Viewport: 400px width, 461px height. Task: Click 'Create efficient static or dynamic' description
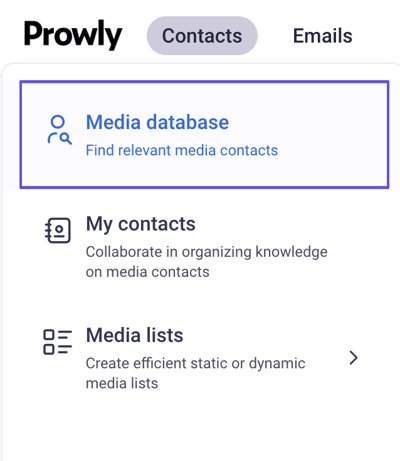point(195,363)
